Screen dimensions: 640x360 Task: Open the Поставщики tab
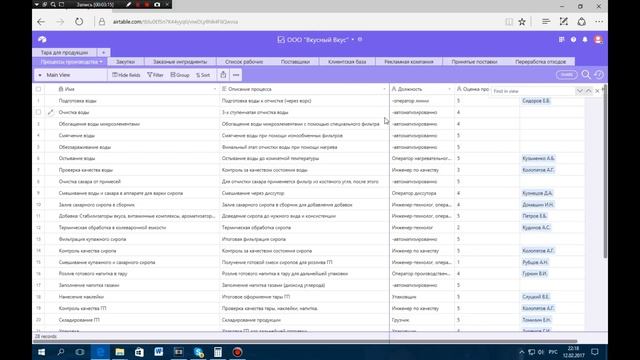[x=296, y=62]
